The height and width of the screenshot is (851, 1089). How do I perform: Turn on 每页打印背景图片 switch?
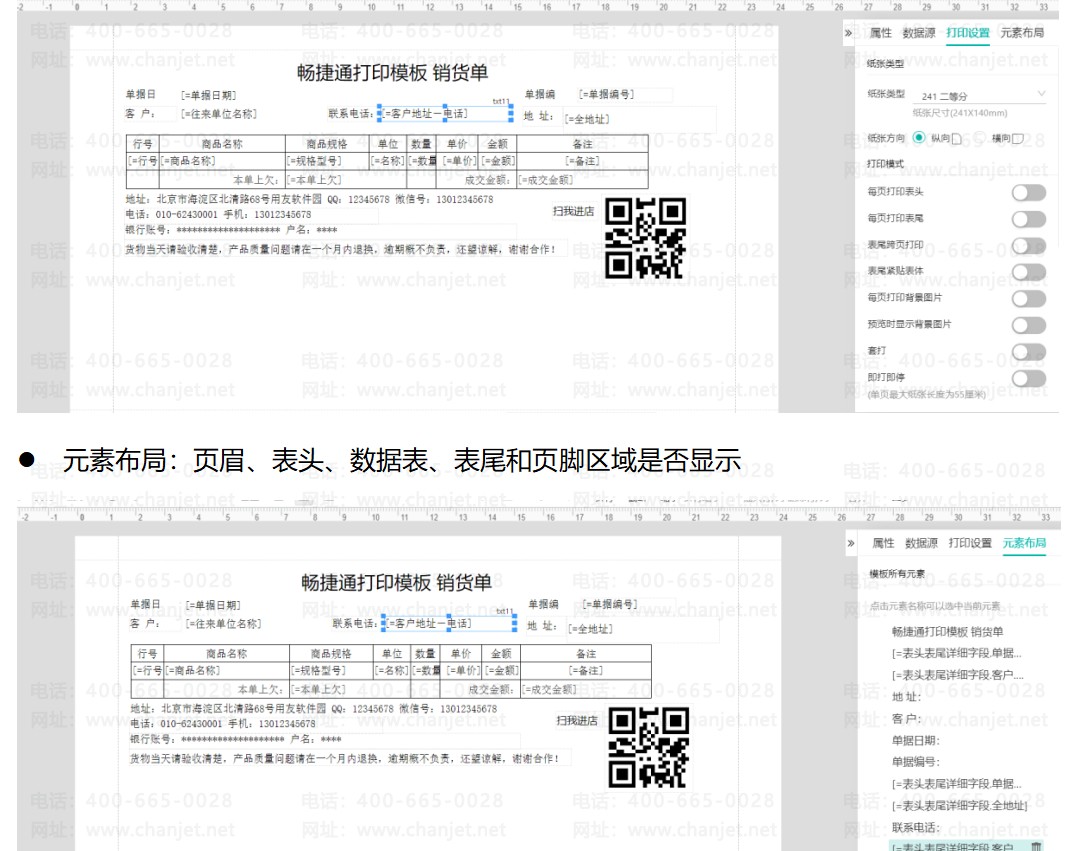click(1029, 299)
